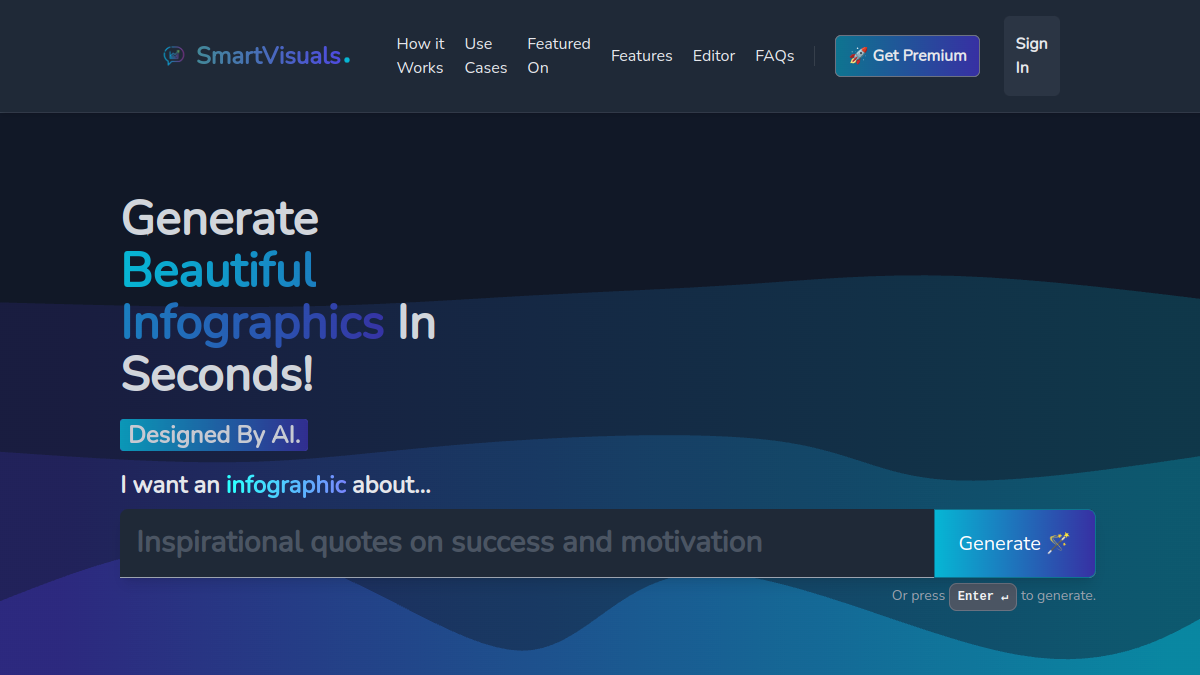Image resolution: width=1200 pixels, height=675 pixels.
Task: Go to How it Works section
Action: click(x=421, y=56)
